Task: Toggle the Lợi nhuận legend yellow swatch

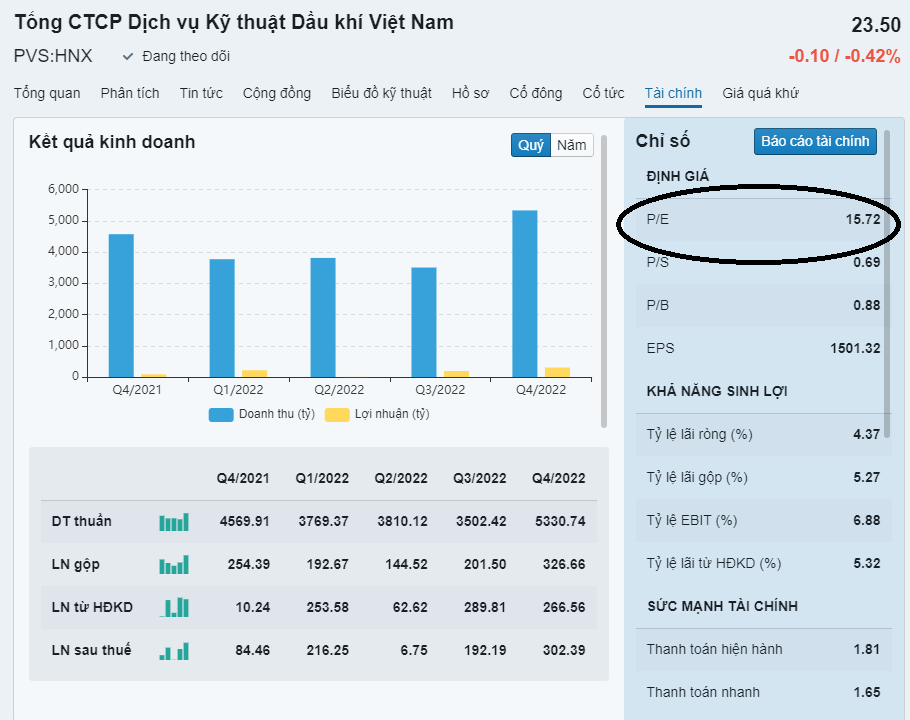Action: click(337, 414)
